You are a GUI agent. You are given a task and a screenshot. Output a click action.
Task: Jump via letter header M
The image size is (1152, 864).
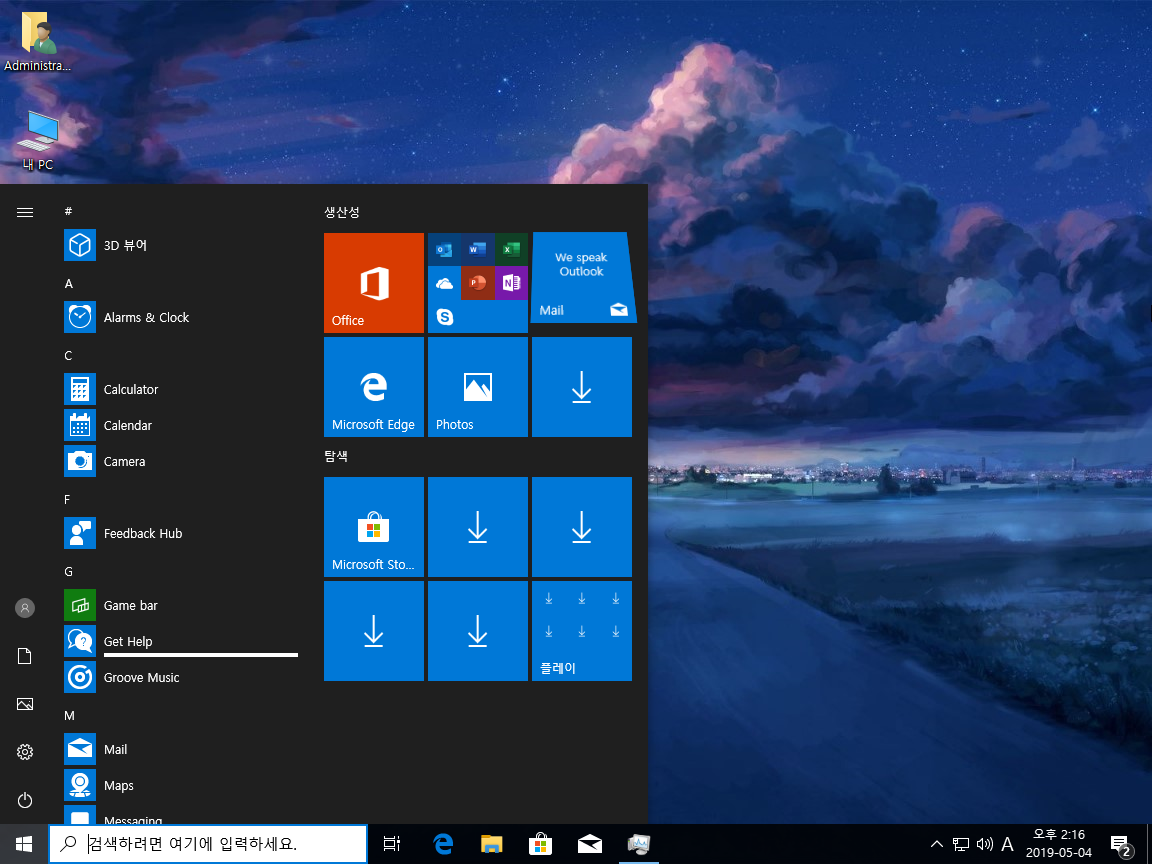(69, 716)
